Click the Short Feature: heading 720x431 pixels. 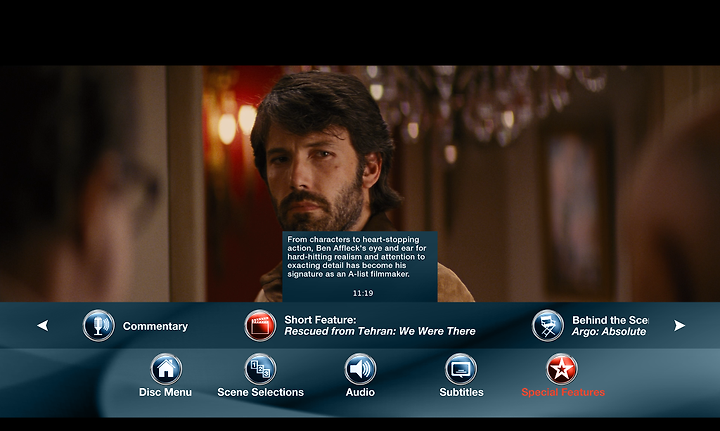(x=320, y=320)
